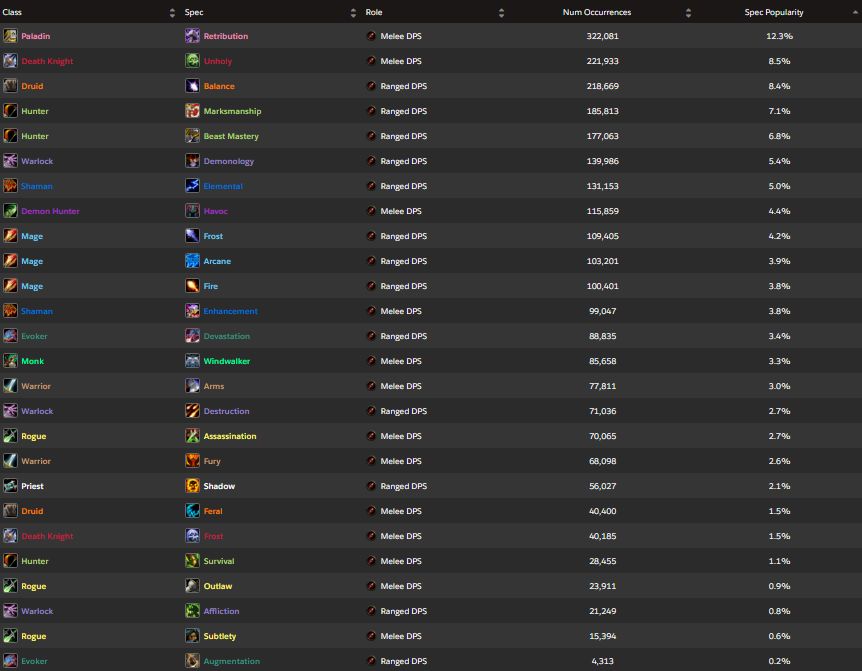
Task: Click the Unholy spec icon
Action: (192, 61)
